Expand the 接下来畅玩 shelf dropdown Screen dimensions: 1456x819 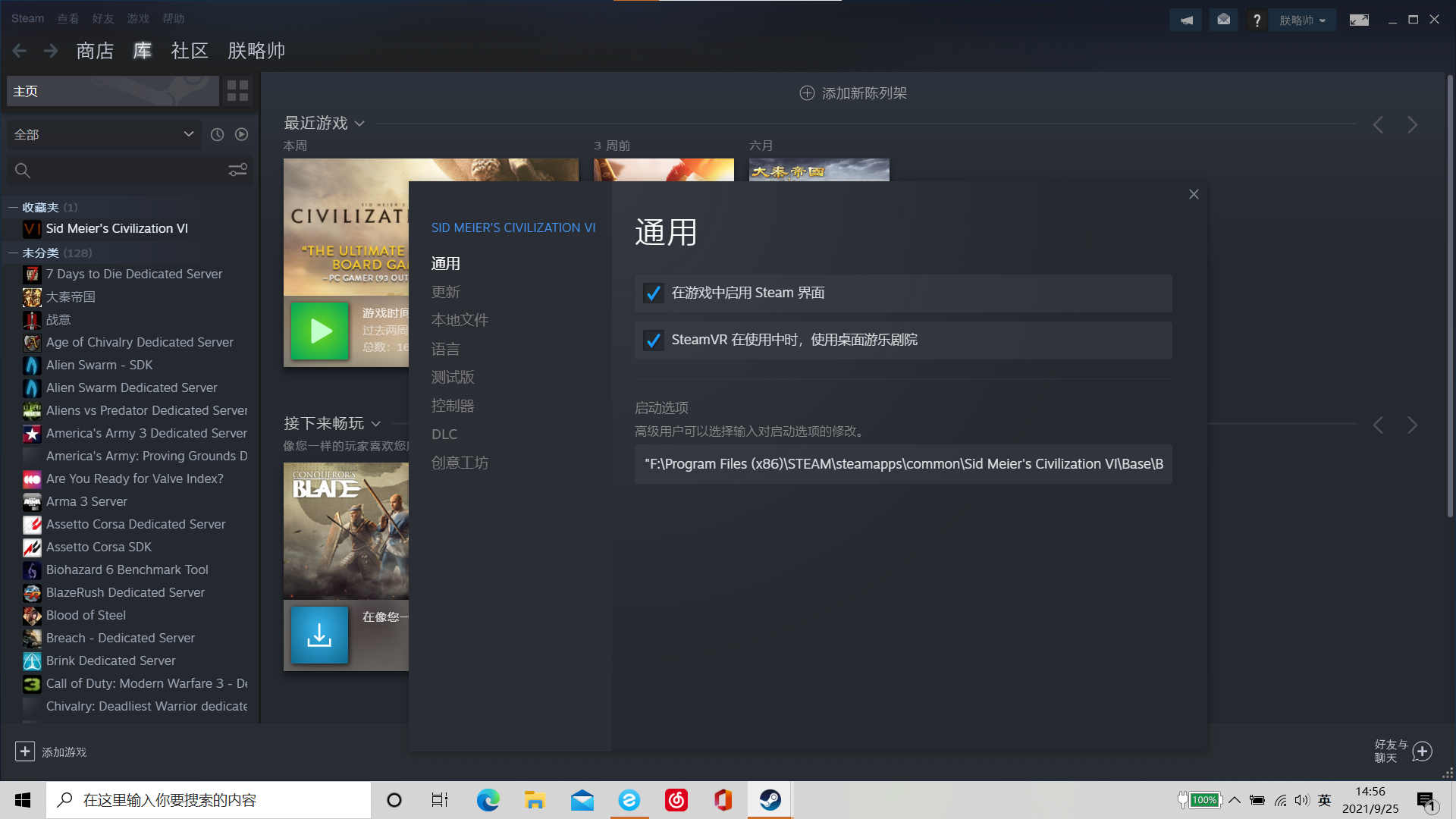click(376, 424)
